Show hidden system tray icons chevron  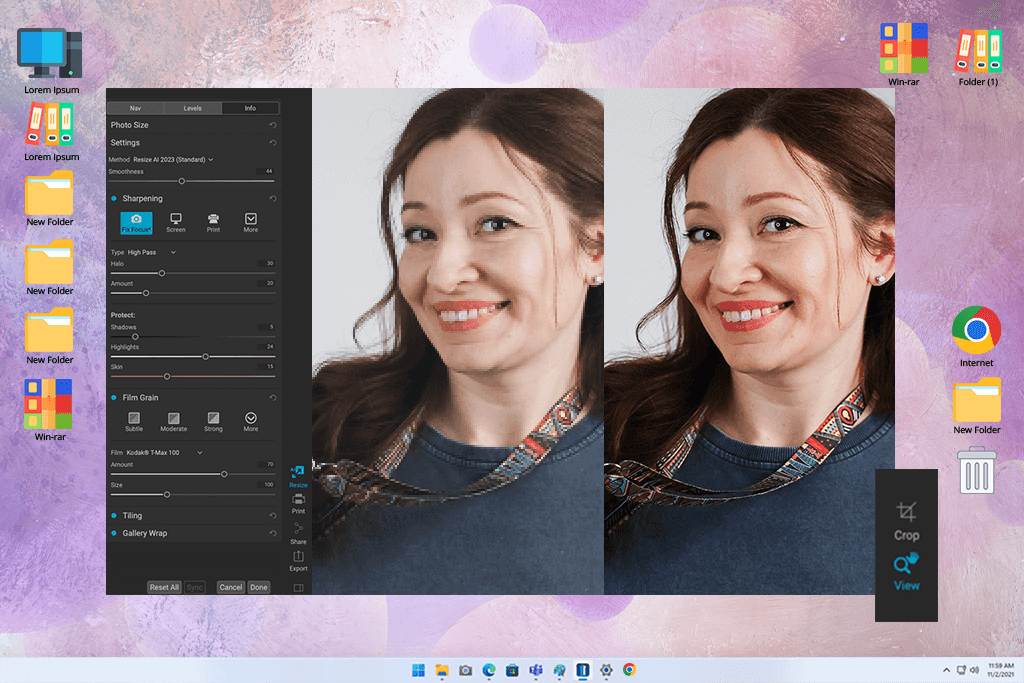[946, 670]
